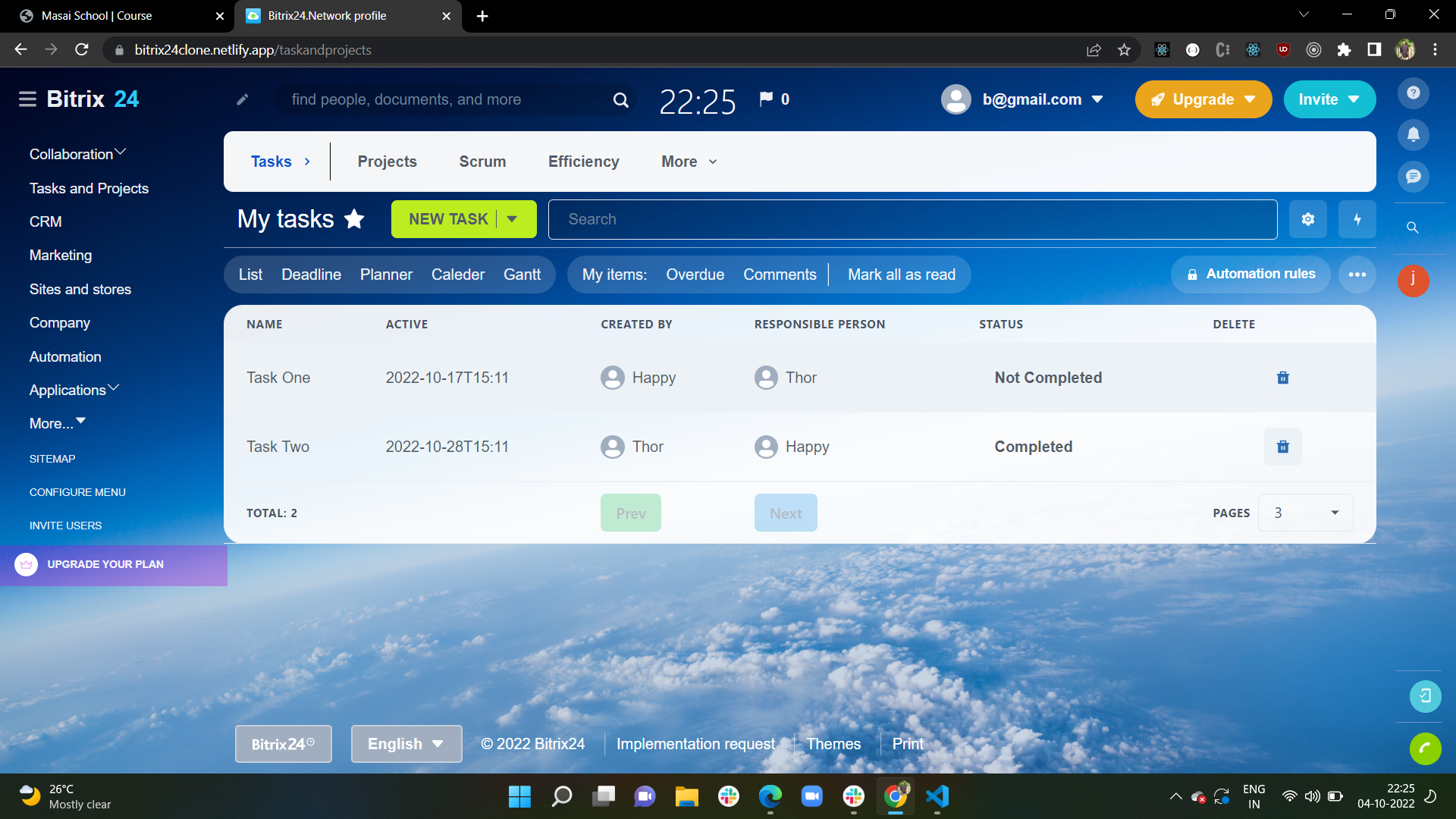Open the English language dropdown
1456x819 pixels.
[406, 744]
